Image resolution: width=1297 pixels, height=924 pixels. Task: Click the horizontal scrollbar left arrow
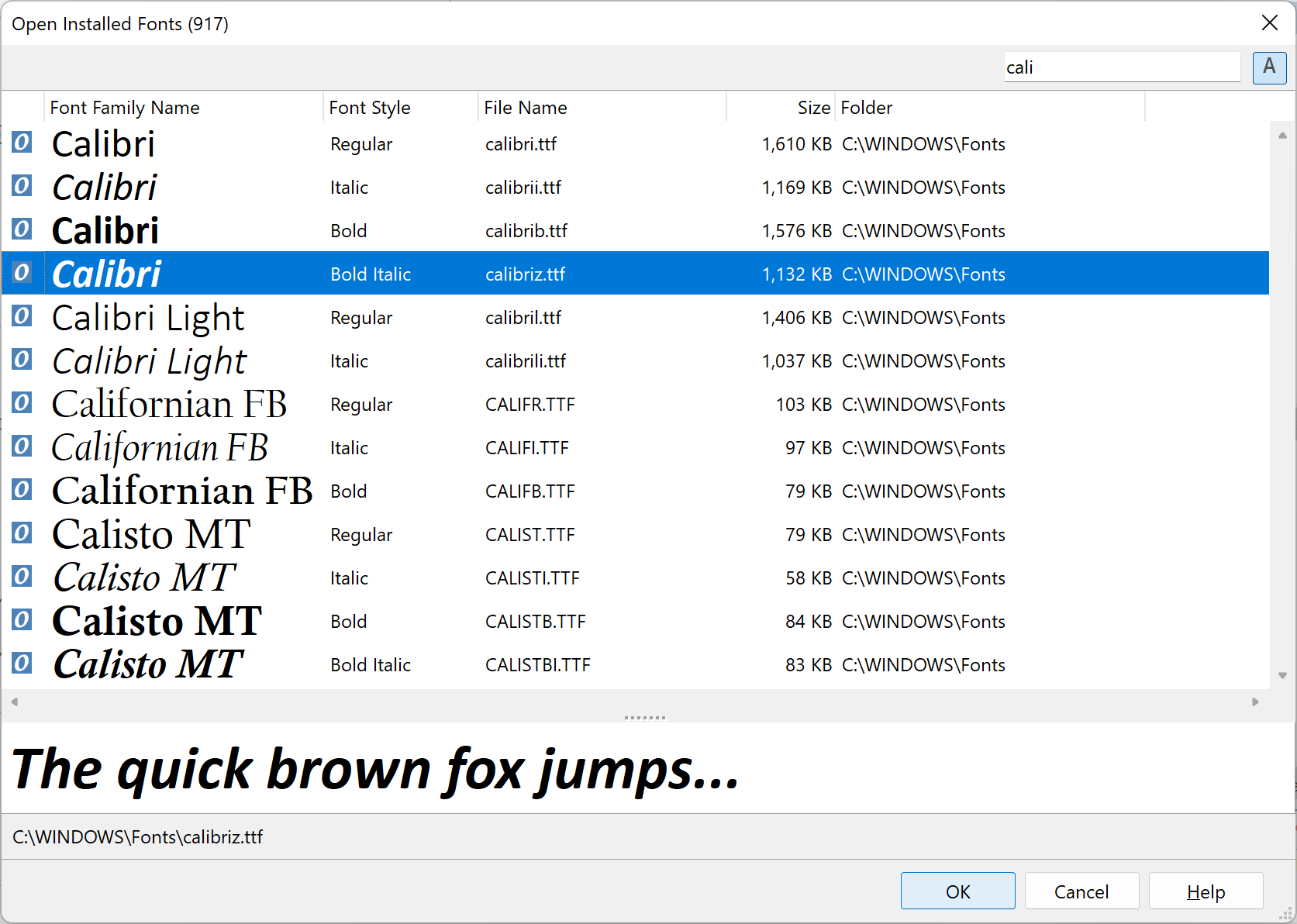(14, 702)
